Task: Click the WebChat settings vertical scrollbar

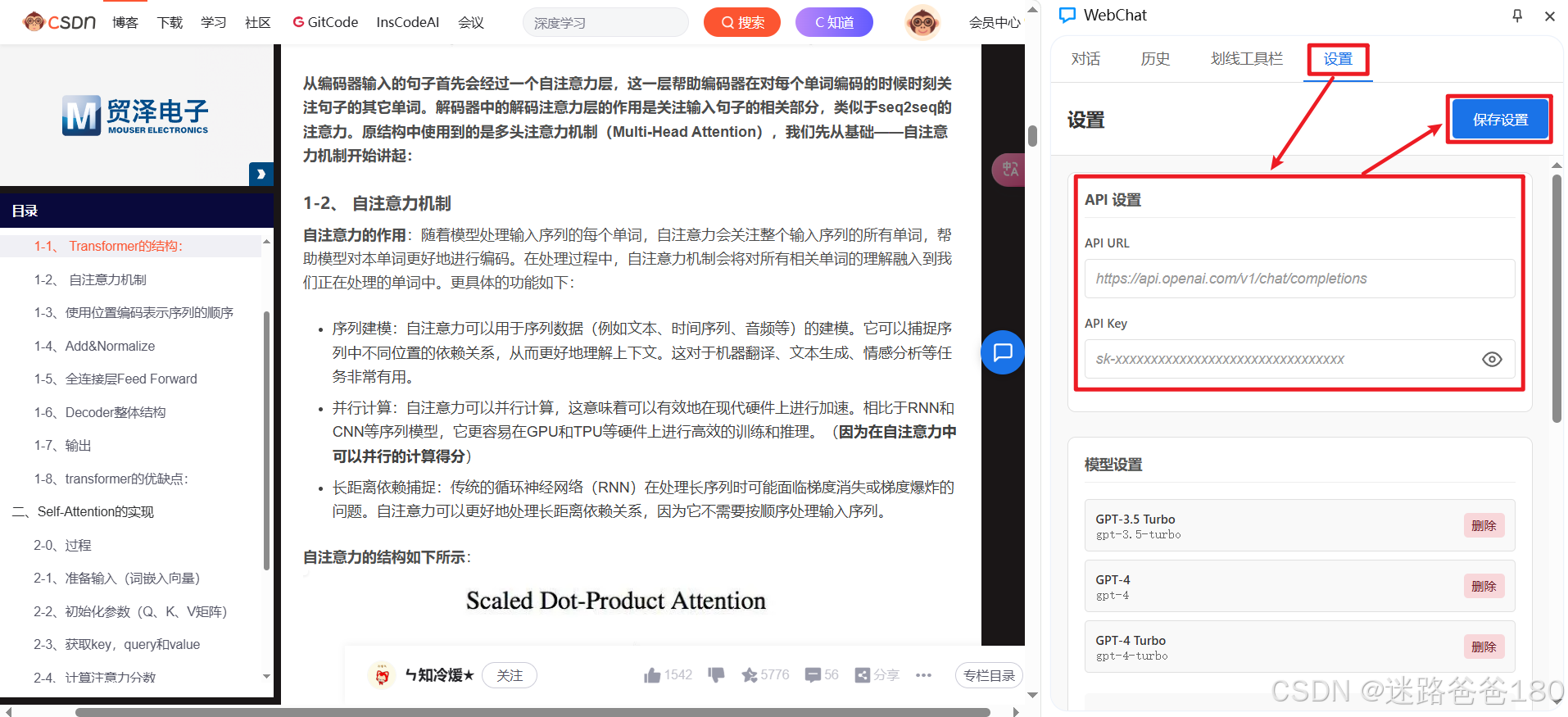Action: coord(1557,299)
